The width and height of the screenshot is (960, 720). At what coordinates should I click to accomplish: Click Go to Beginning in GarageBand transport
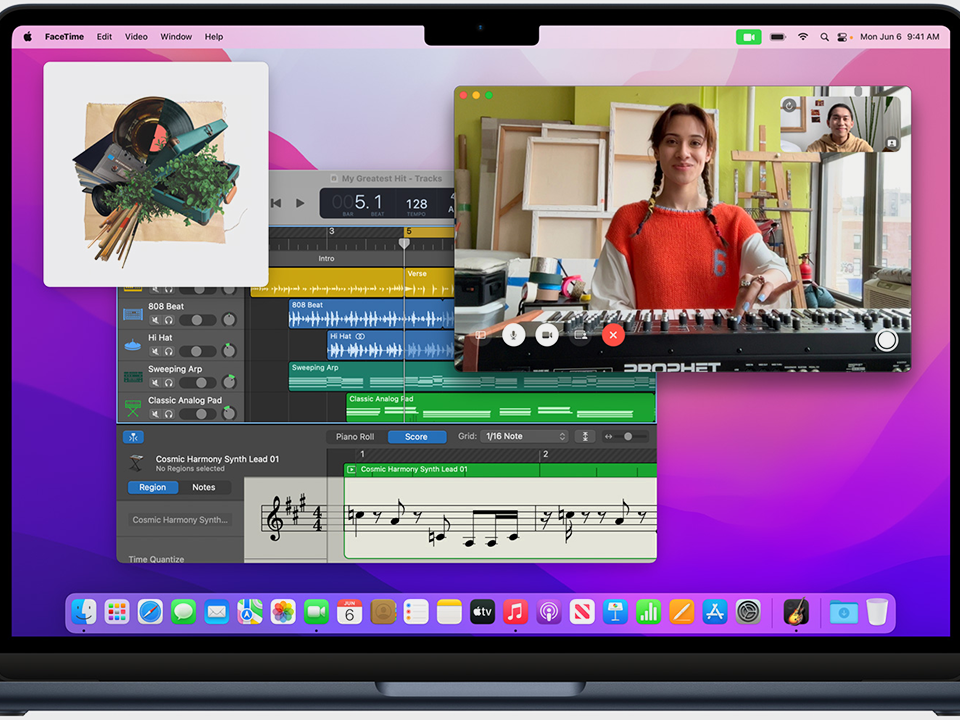point(276,203)
